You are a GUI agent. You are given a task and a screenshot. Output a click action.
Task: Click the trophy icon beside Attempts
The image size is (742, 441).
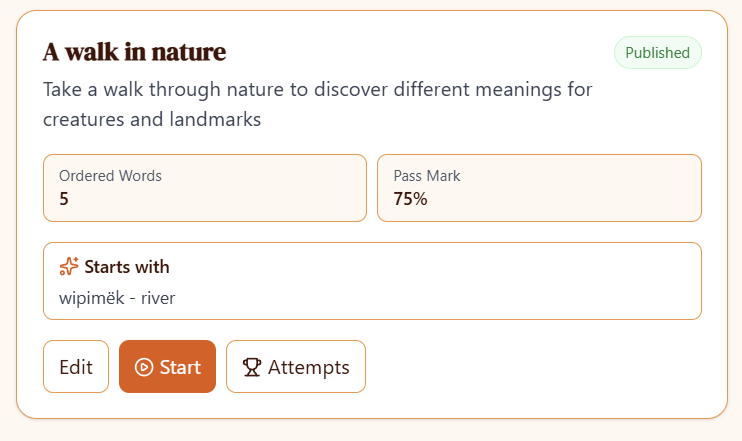[x=251, y=367]
